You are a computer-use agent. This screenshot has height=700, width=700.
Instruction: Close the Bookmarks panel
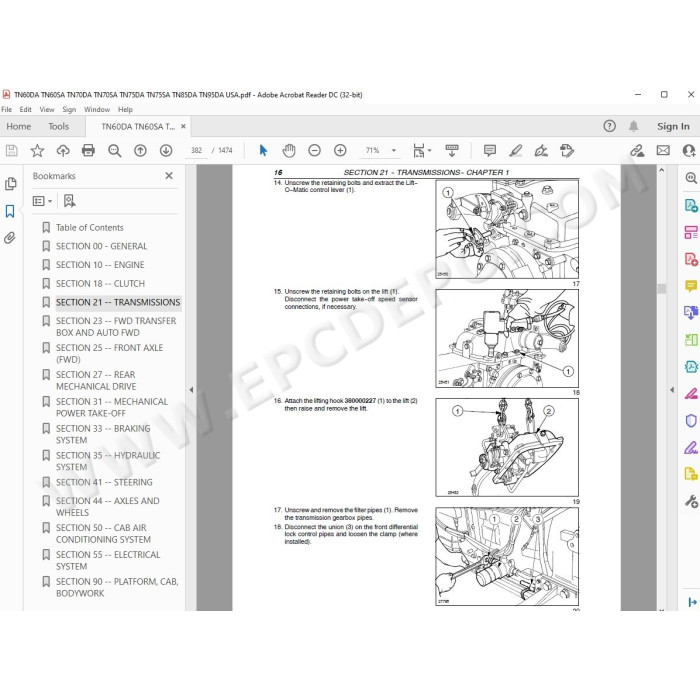click(169, 176)
